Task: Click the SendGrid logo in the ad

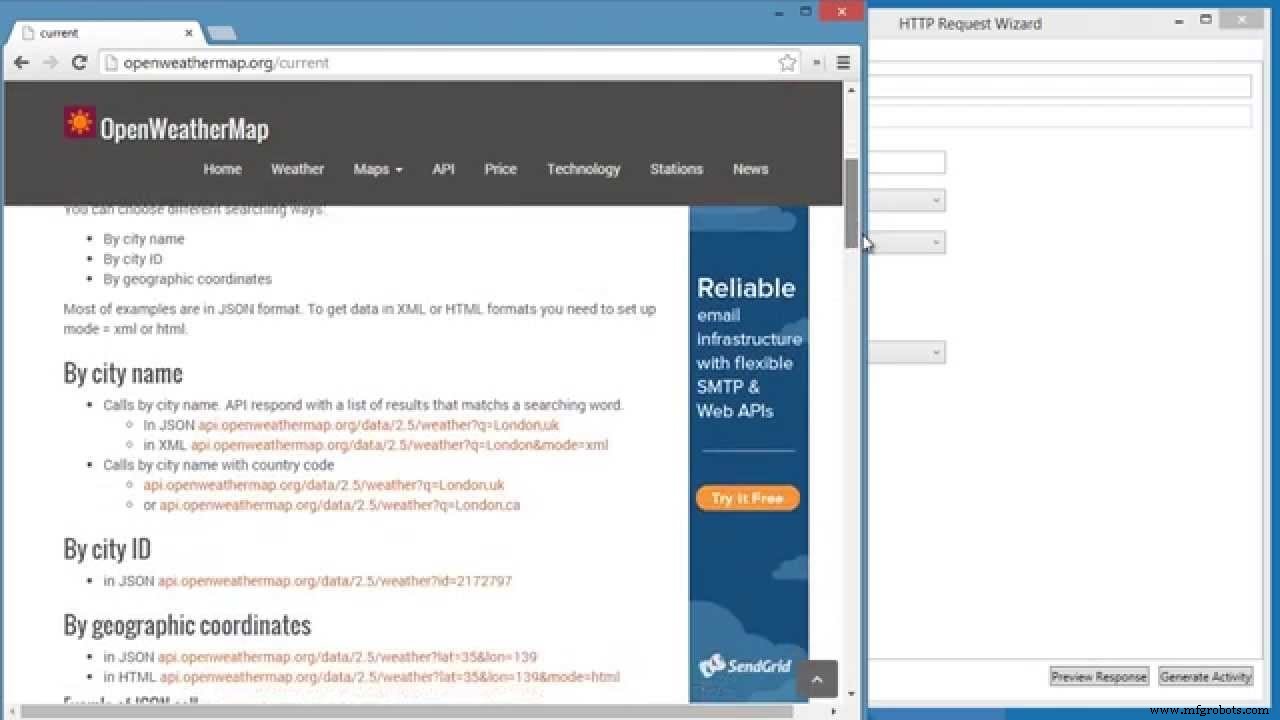Action: (743, 664)
